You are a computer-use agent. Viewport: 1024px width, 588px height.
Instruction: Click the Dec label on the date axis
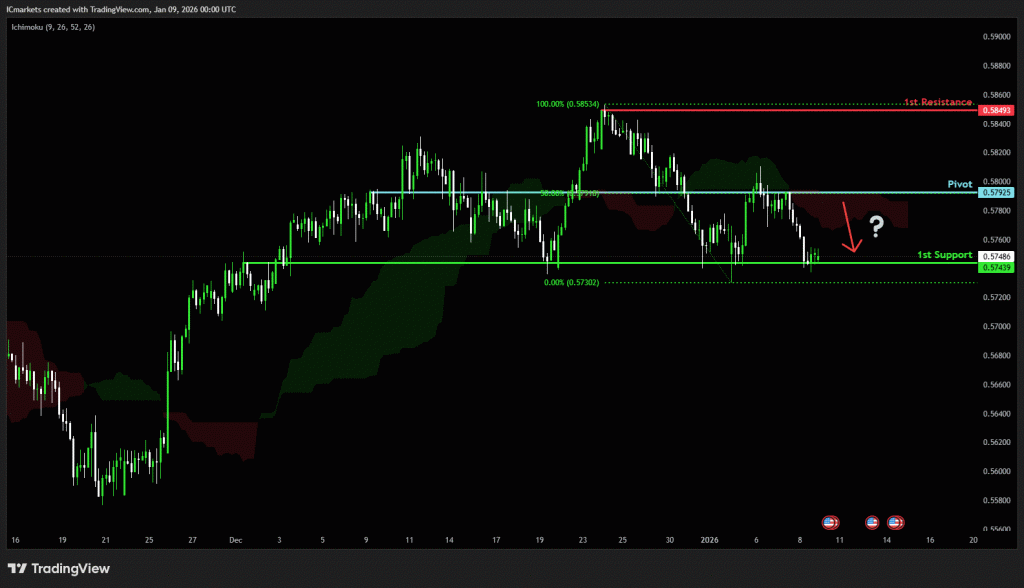pos(236,540)
